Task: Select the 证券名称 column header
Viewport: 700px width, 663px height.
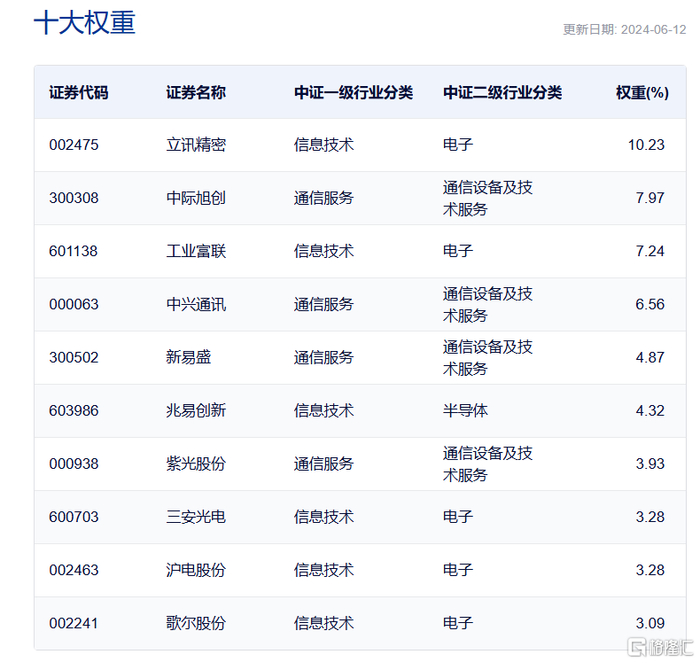Action: pyautogui.click(x=196, y=93)
